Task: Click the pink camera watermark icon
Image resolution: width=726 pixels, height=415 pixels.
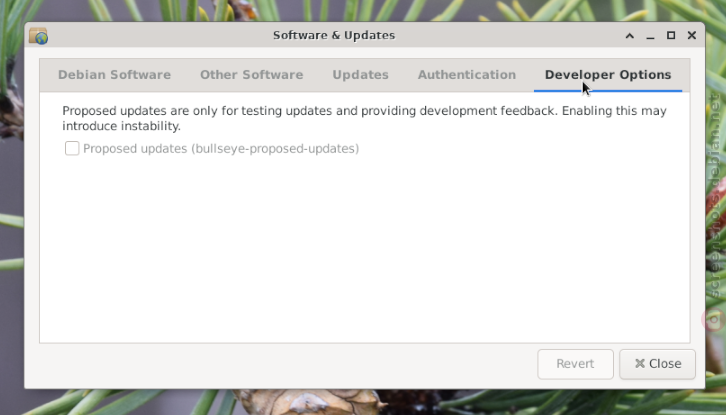Action: pyautogui.click(x=715, y=319)
